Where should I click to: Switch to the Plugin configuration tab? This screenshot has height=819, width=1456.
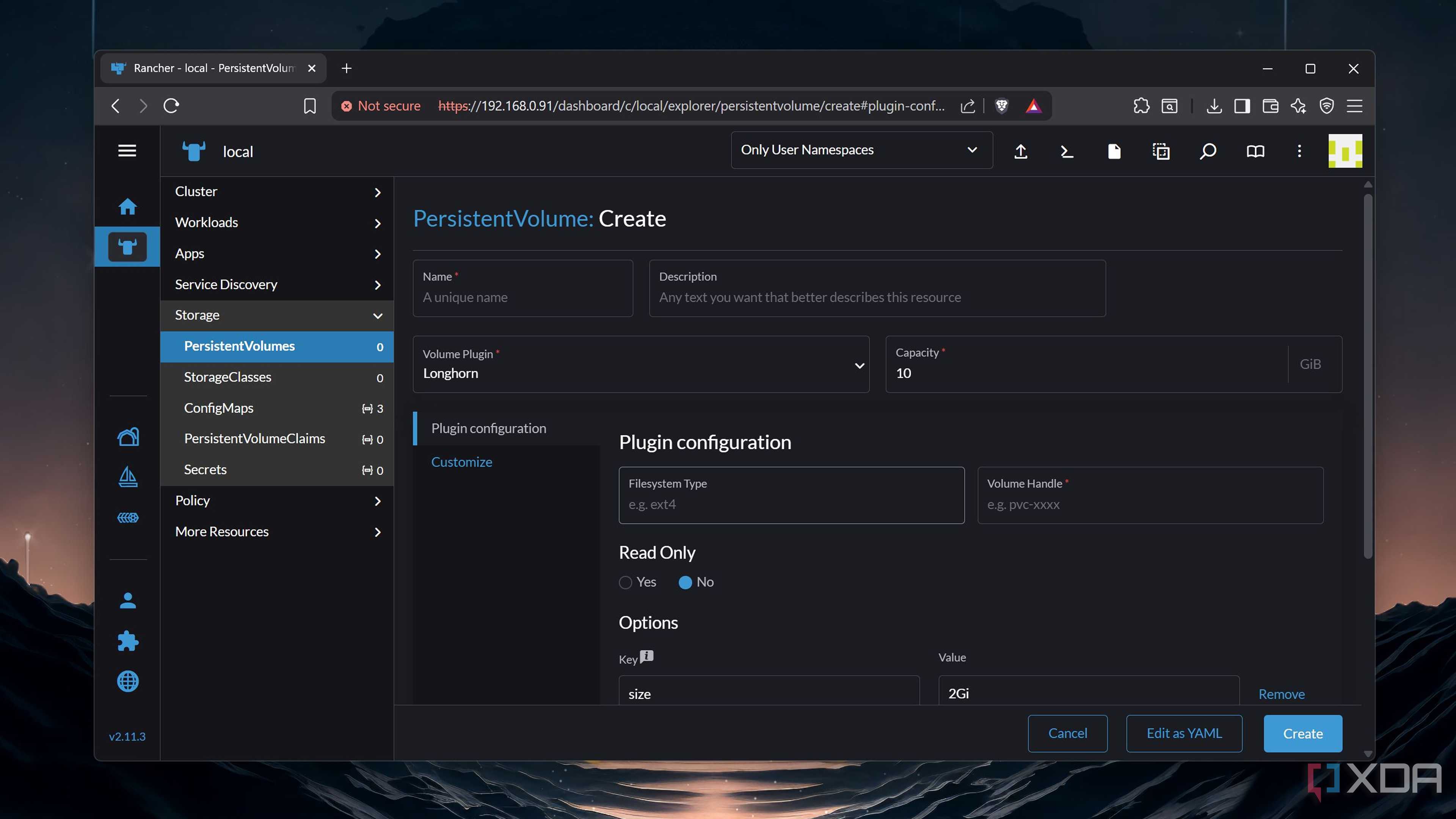pyautogui.click(x=507, y=428)
